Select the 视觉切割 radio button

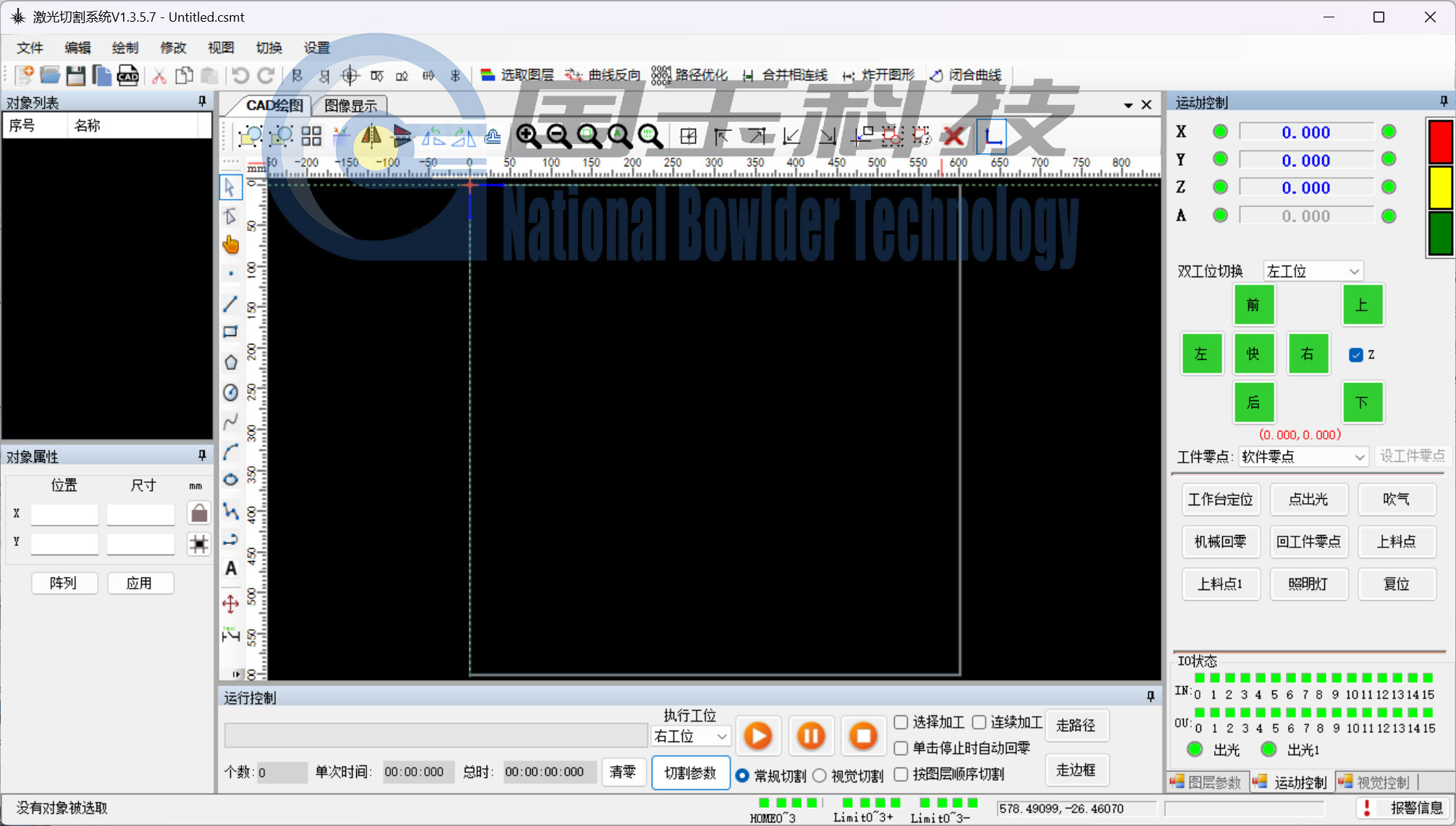[x=819, y=775]
